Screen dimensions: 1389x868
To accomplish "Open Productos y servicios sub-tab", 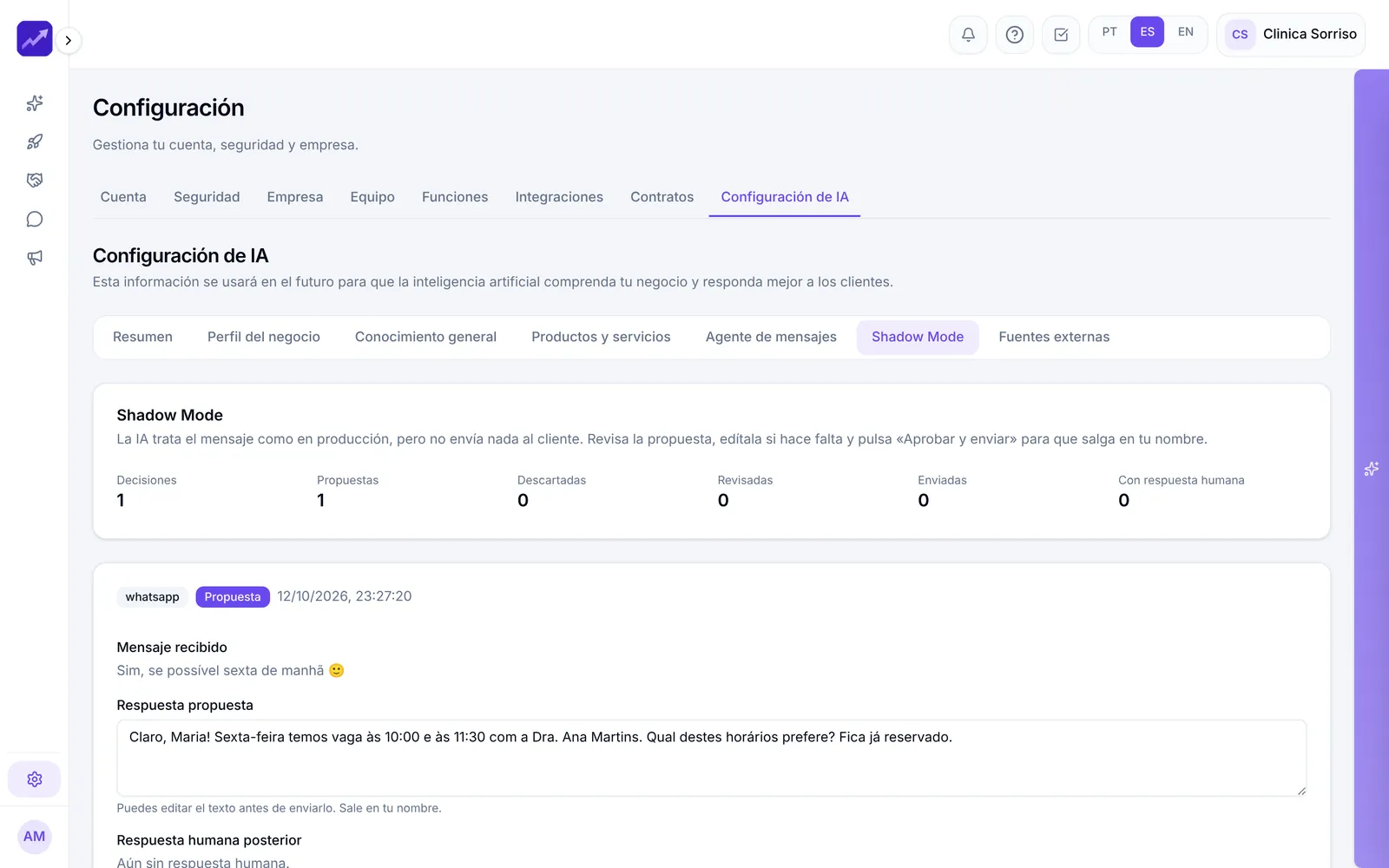I will [x=601, y=337].
